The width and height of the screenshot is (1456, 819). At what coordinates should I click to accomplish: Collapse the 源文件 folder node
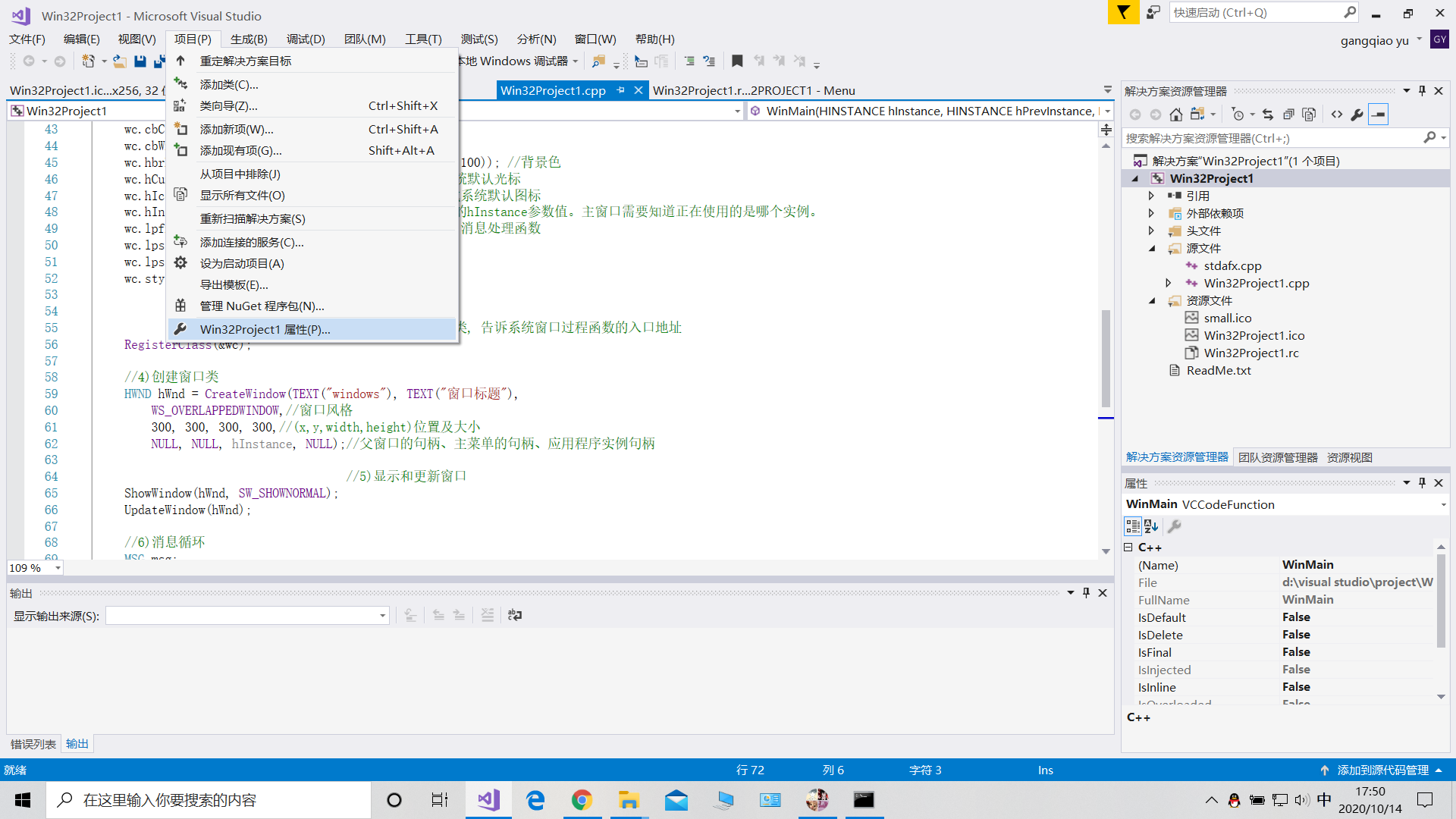tap(1152, 249)
